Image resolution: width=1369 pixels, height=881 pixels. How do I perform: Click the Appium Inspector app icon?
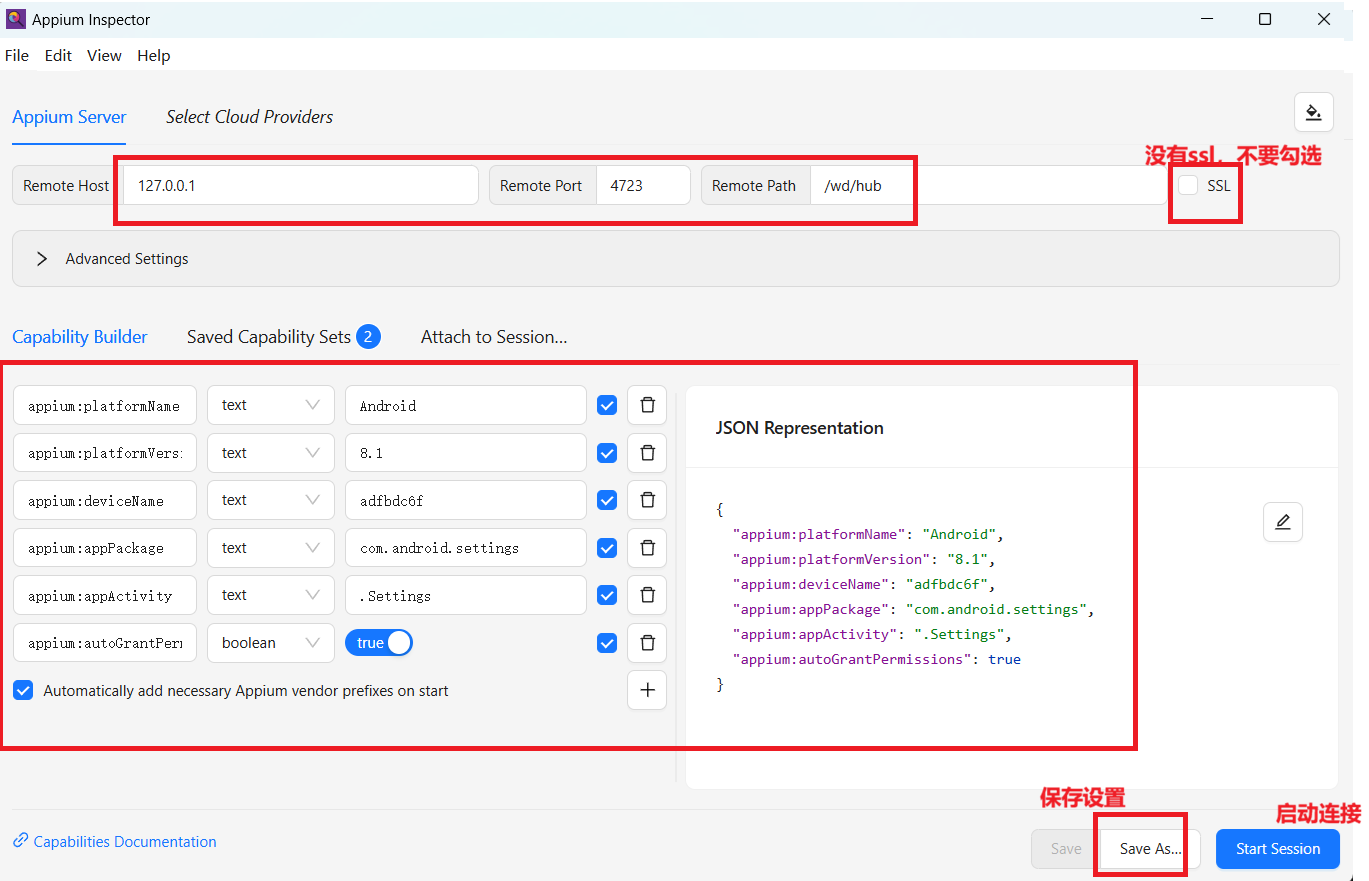pyautogui.click(x=15, y=19)
